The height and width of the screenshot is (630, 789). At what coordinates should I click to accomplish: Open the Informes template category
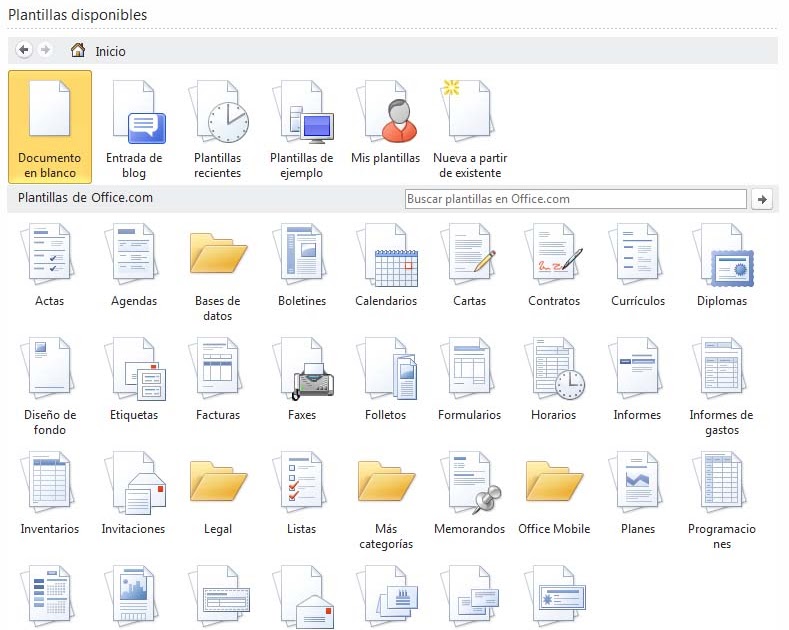click(x=638, y=378)
